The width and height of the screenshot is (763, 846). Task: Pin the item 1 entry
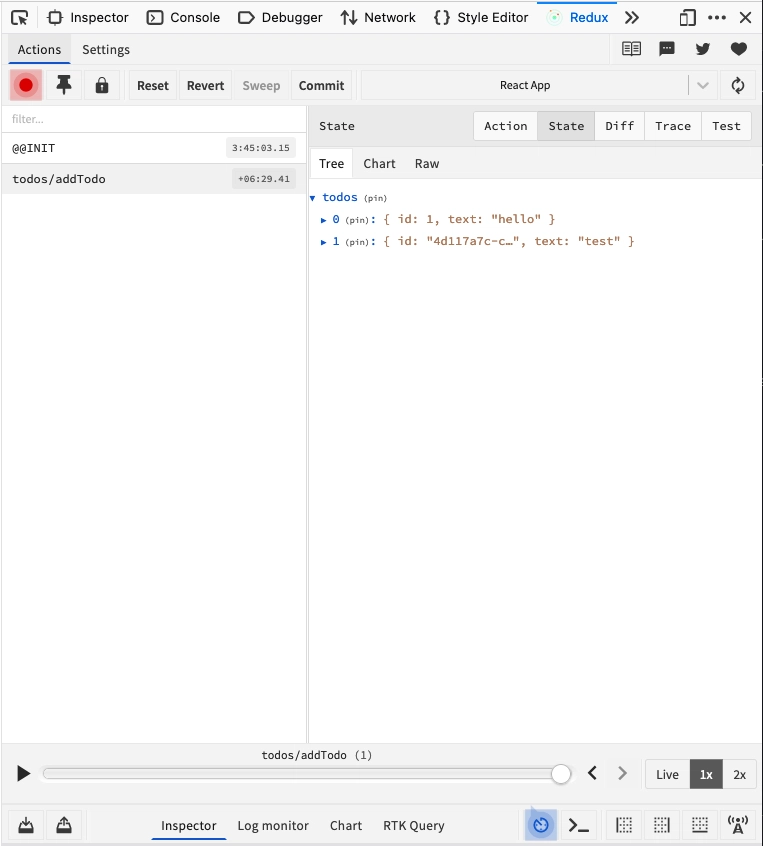coord(357,242)
